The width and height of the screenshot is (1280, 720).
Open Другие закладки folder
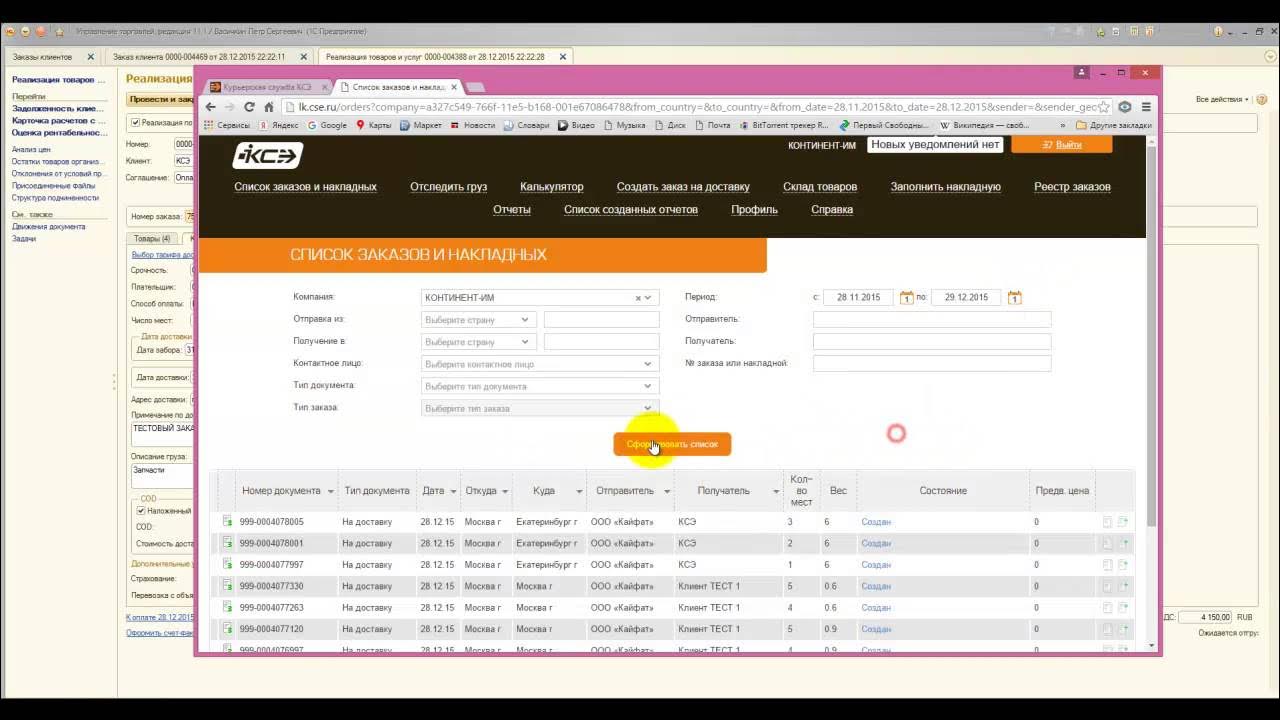coord(1114,125)
